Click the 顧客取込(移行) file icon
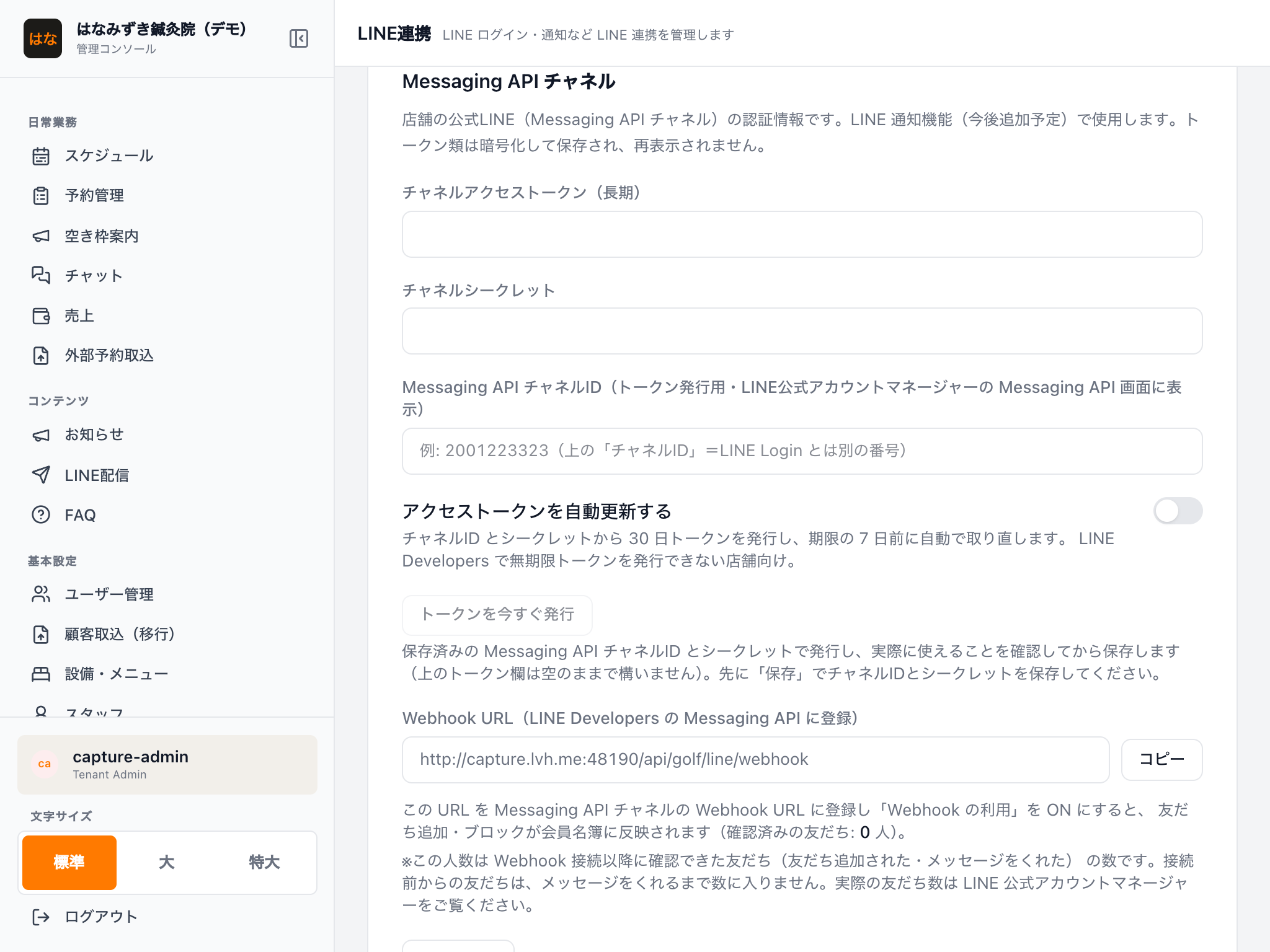The width and height of the screenshot is (1270, 952). (41, 634)
